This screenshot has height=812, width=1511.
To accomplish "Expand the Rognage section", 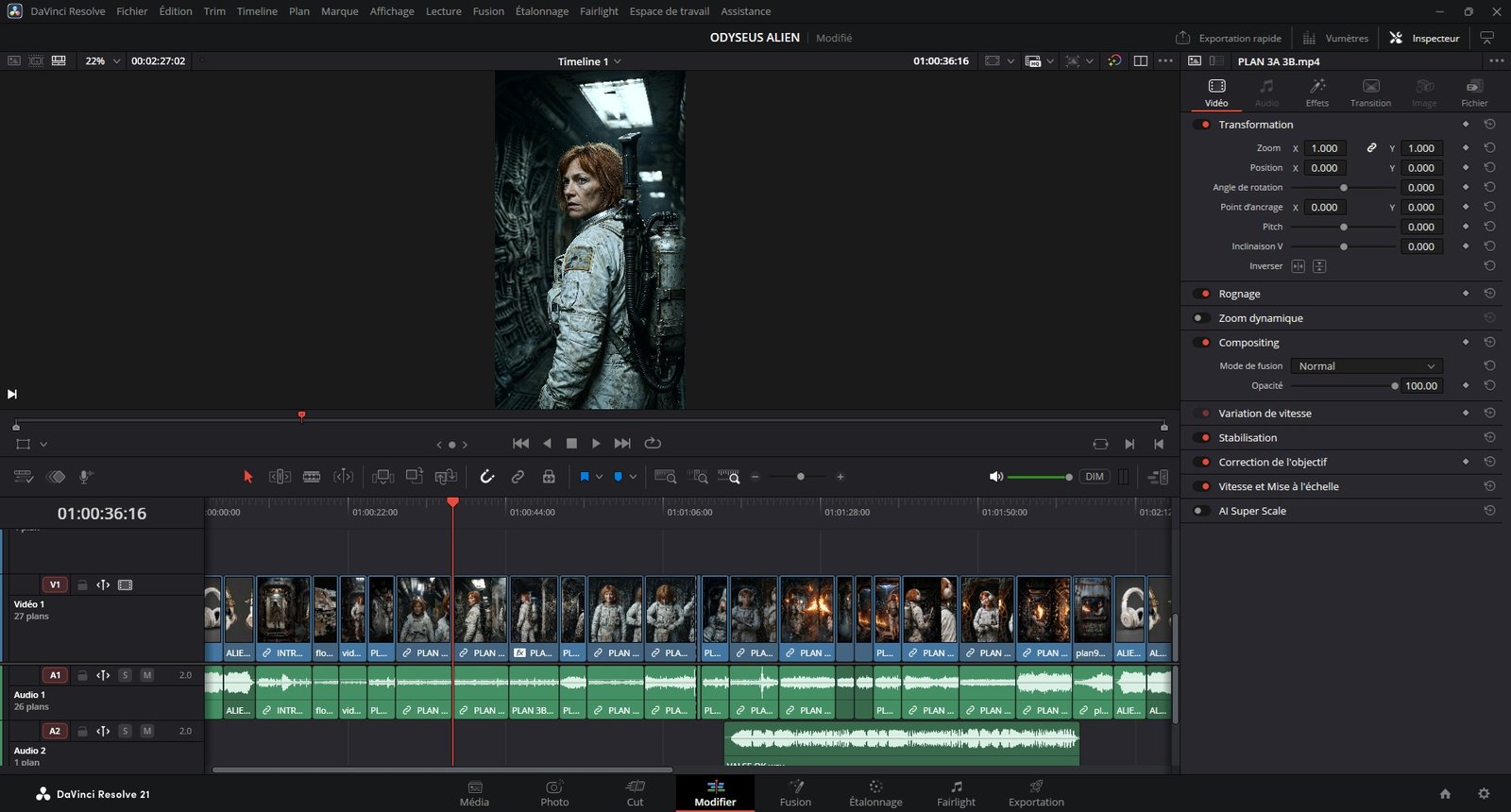I will 1239,294.
